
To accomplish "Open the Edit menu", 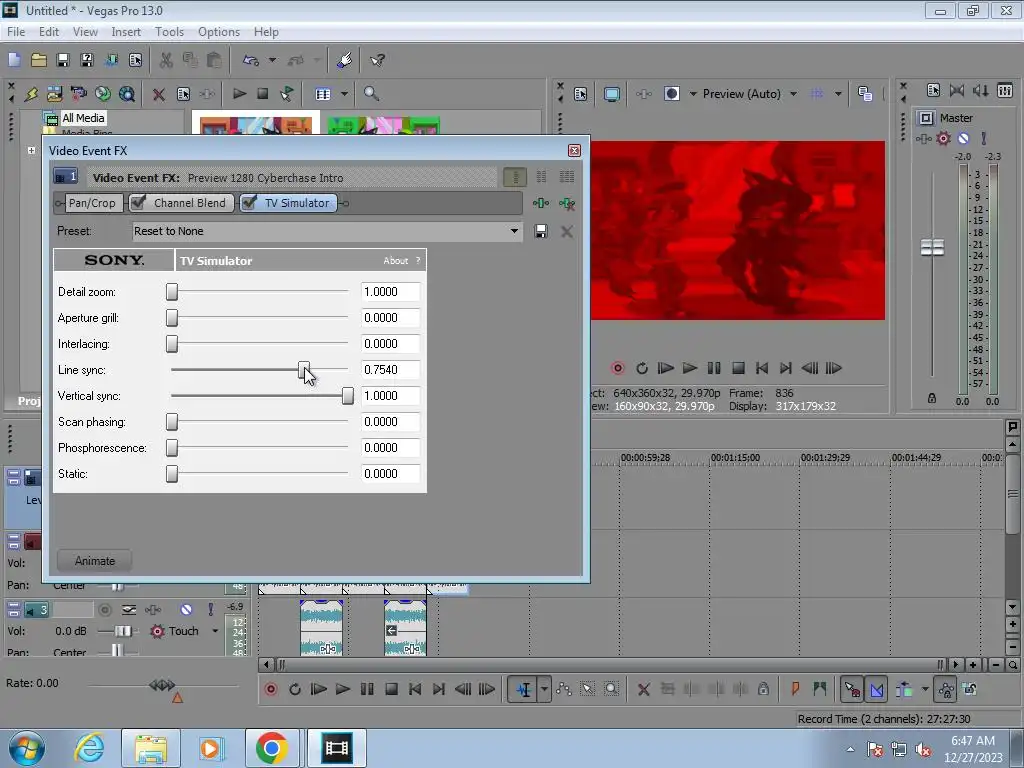I will tap(48, 31).
